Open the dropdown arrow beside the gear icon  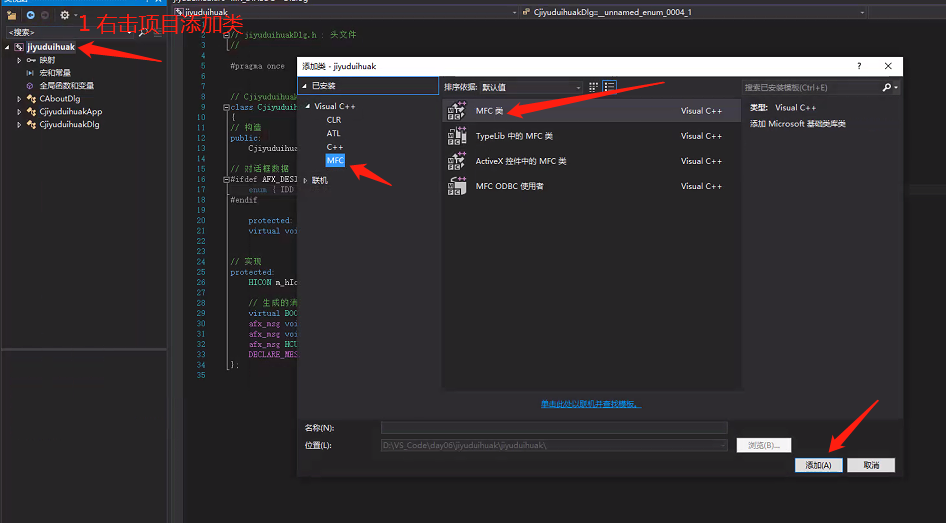point(75,15)
